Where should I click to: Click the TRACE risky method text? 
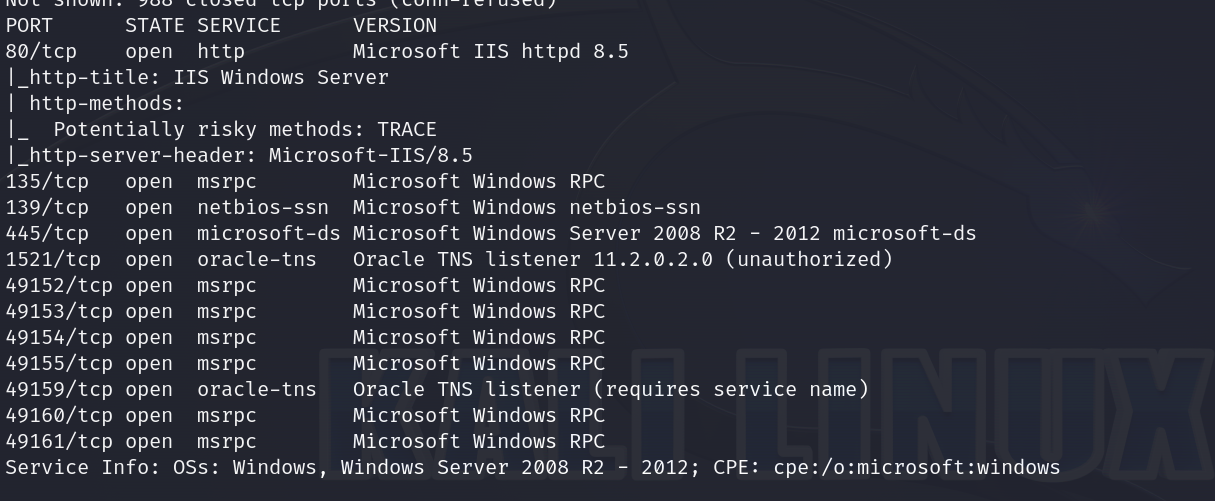coord(406,129)
